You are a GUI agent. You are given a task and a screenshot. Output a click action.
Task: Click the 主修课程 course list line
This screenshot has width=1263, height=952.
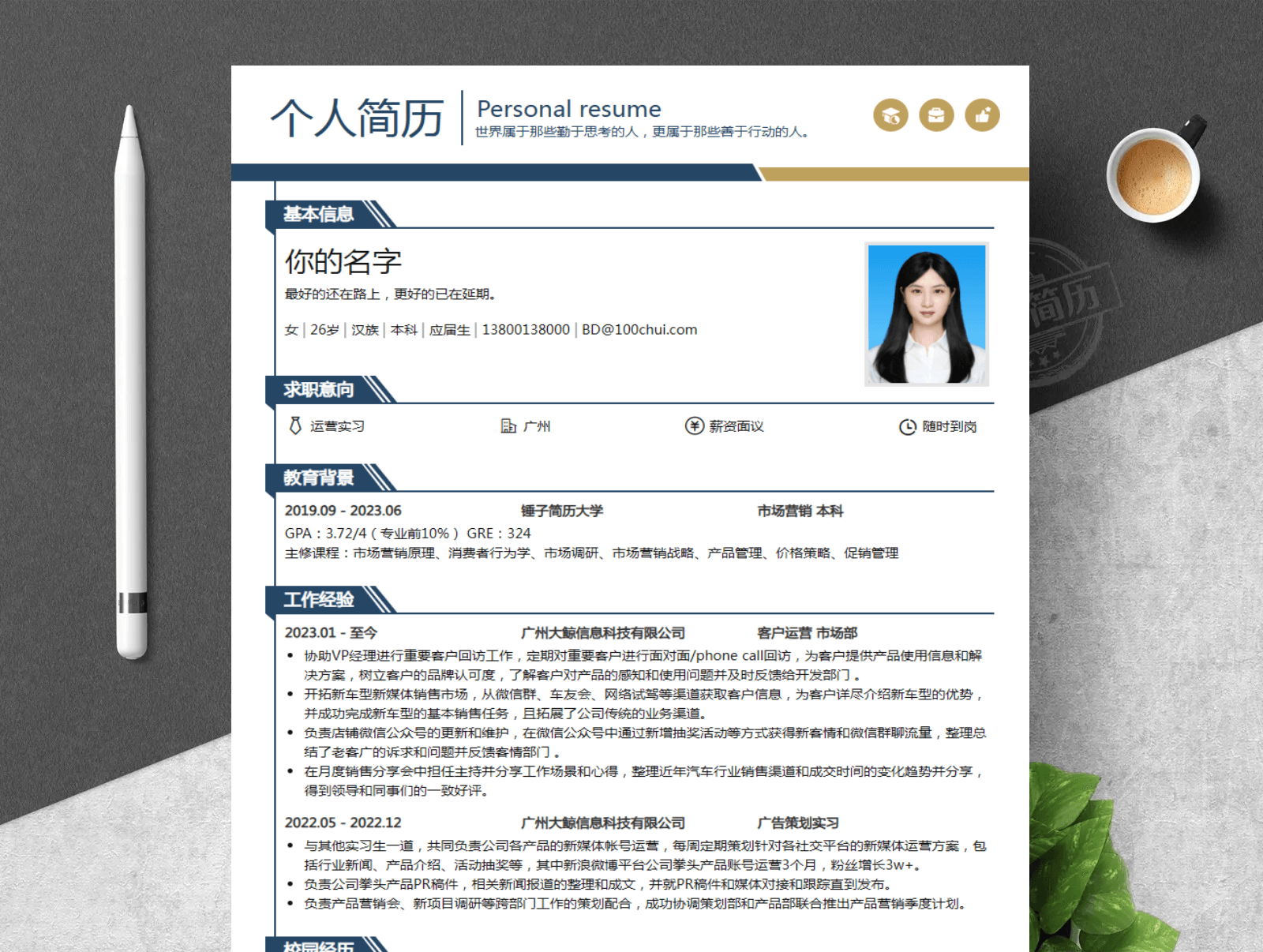(x=592, y=553)
